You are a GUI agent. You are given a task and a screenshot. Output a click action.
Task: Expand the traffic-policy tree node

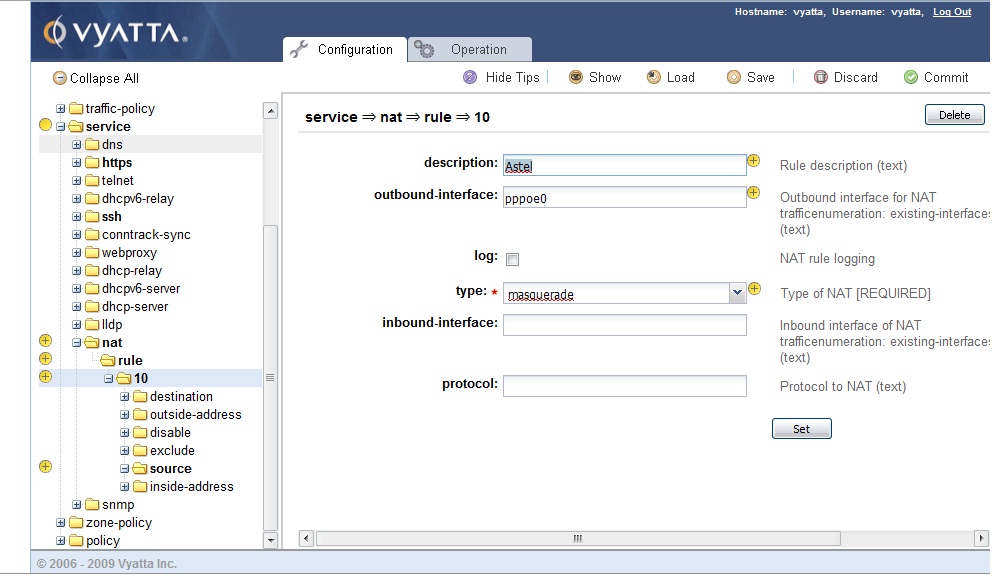(61, 109)
